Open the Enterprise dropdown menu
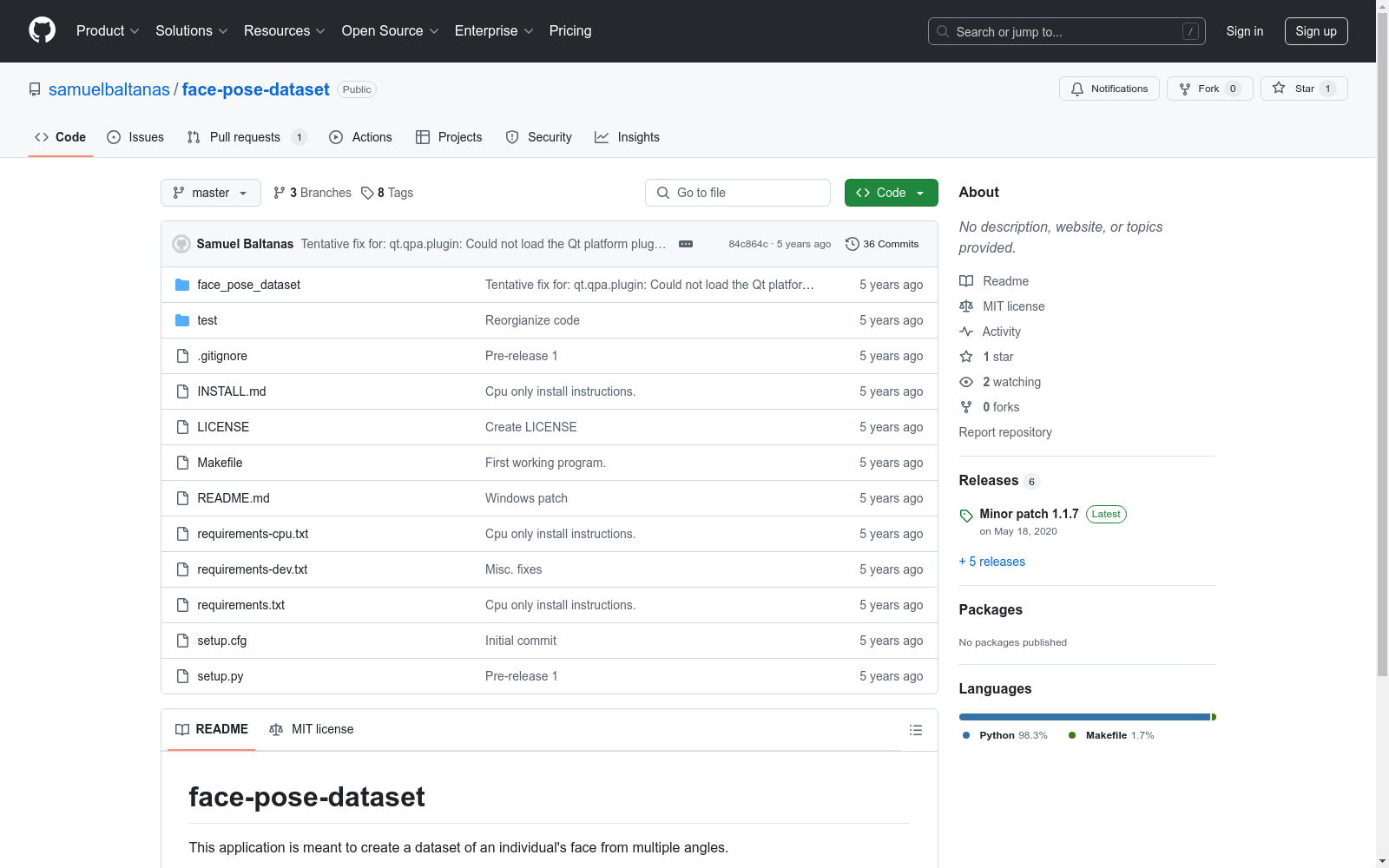 point(494,31)
